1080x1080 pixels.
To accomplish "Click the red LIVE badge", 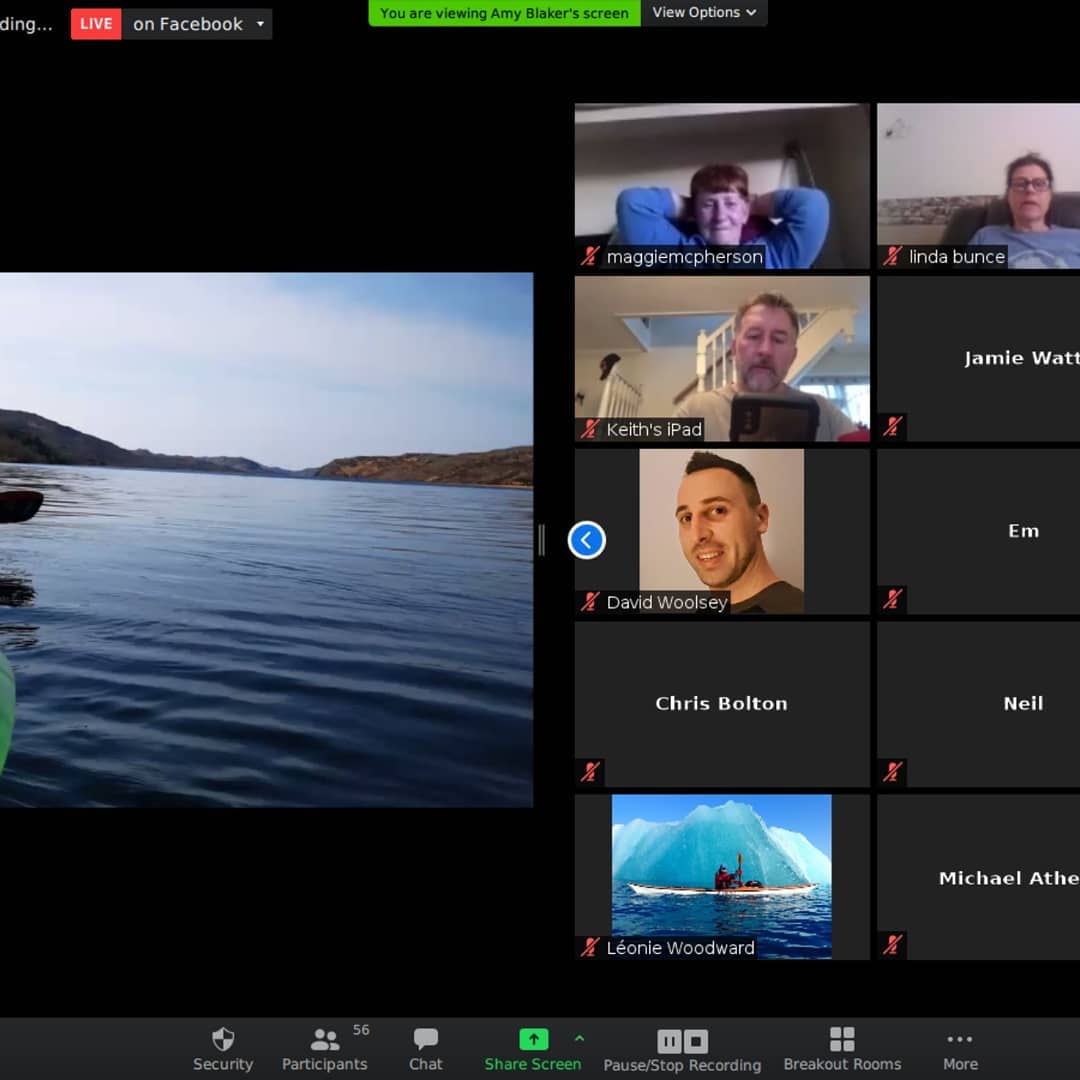I will [x=96, y=24].
